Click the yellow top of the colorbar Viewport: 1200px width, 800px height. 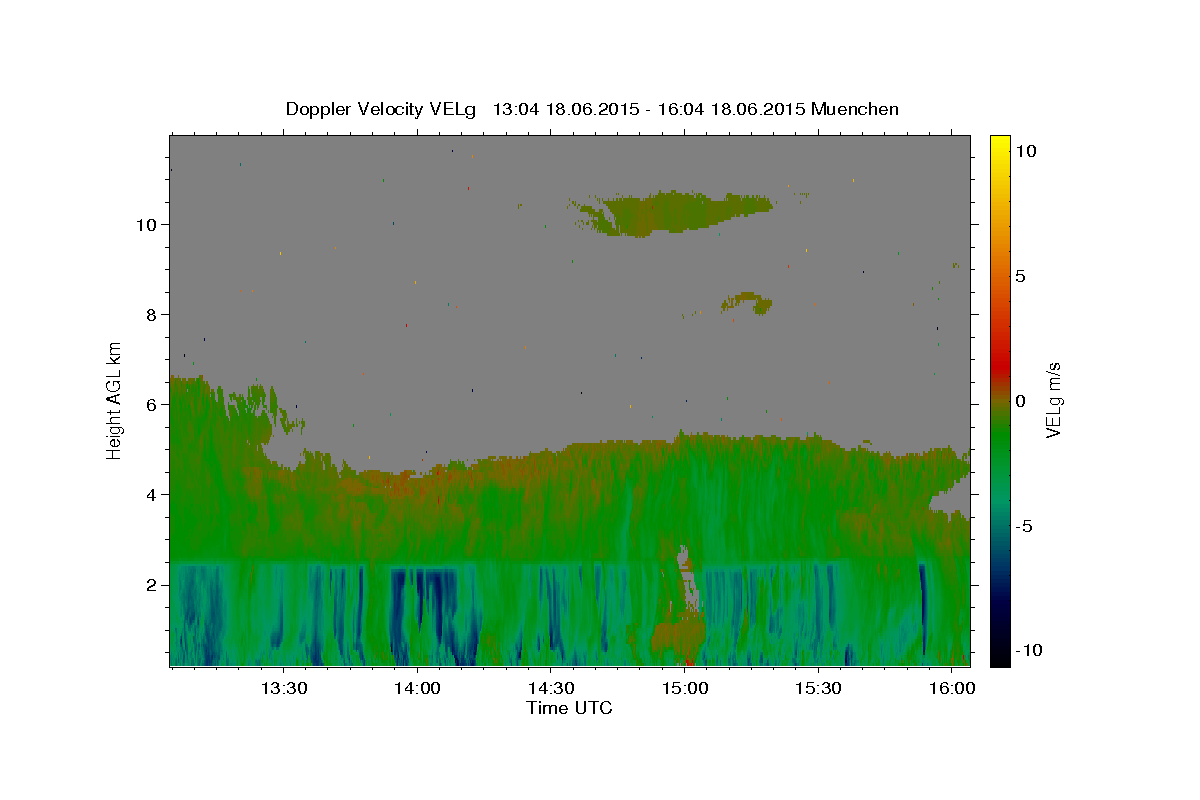coord(1000,145)
